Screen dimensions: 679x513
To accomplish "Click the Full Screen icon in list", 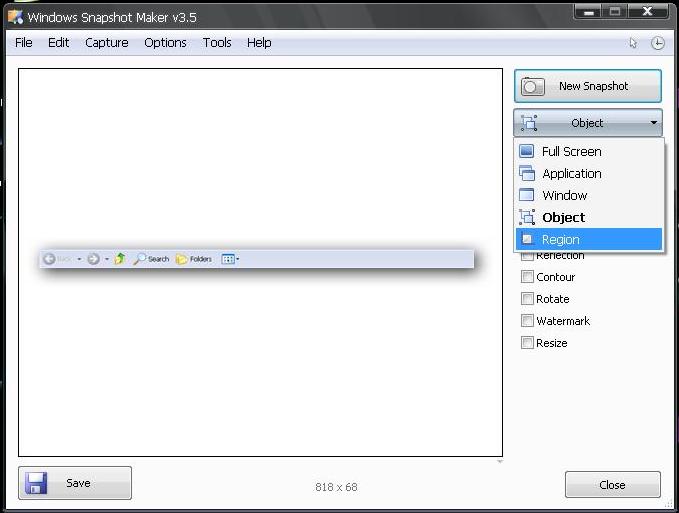I will click(x=527, y=151).
